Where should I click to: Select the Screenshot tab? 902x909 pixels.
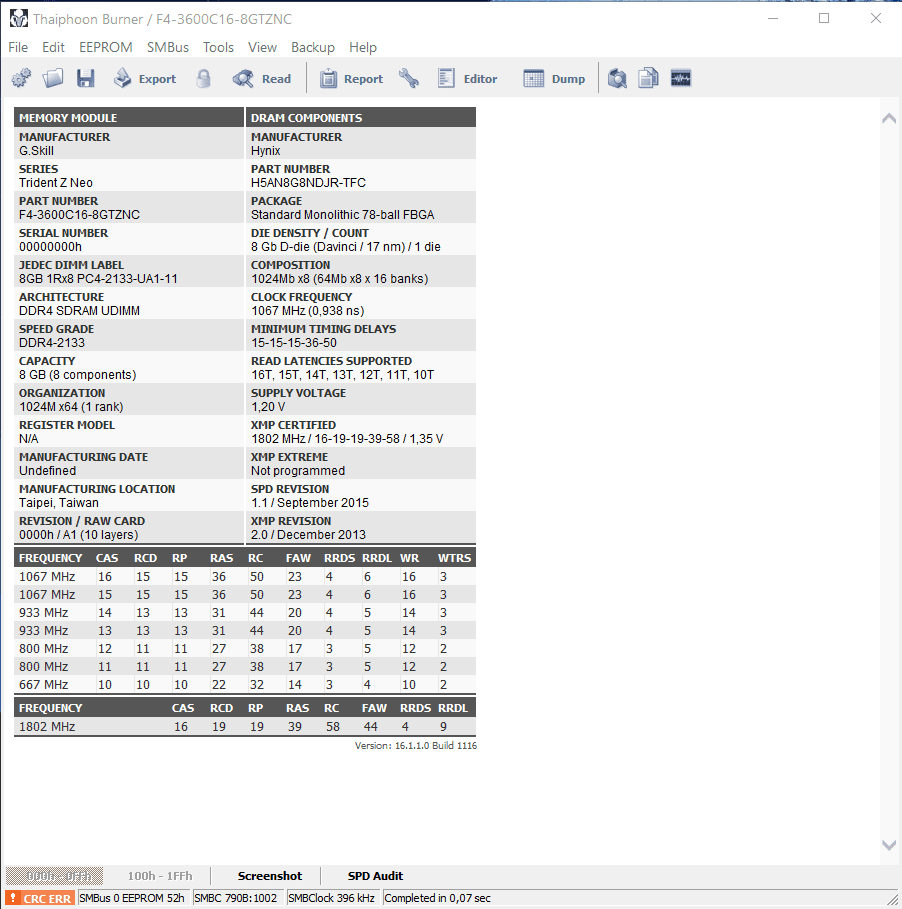(x=270, y=875)
